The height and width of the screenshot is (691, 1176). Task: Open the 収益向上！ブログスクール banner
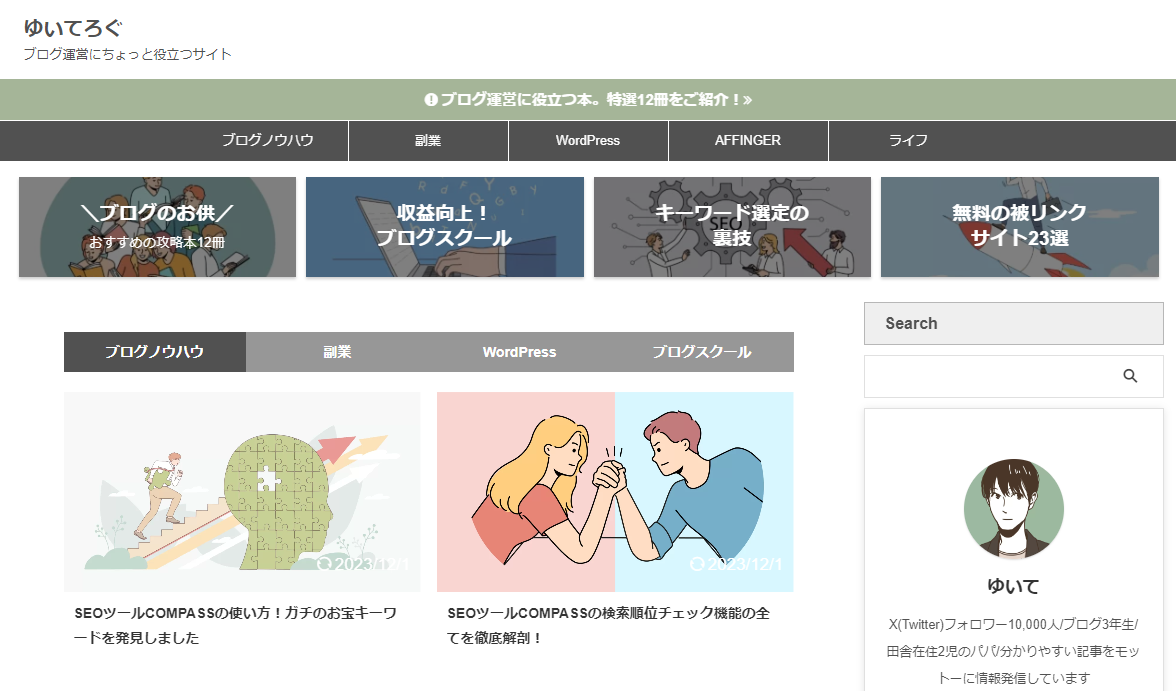coord(444,226)
